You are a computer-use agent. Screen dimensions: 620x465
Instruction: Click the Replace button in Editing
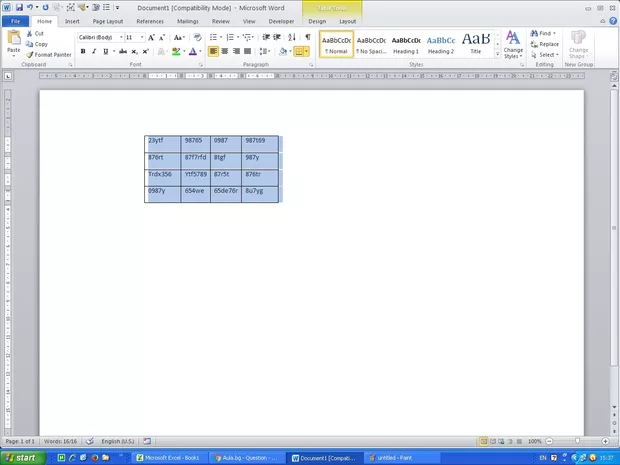point(546,44)
